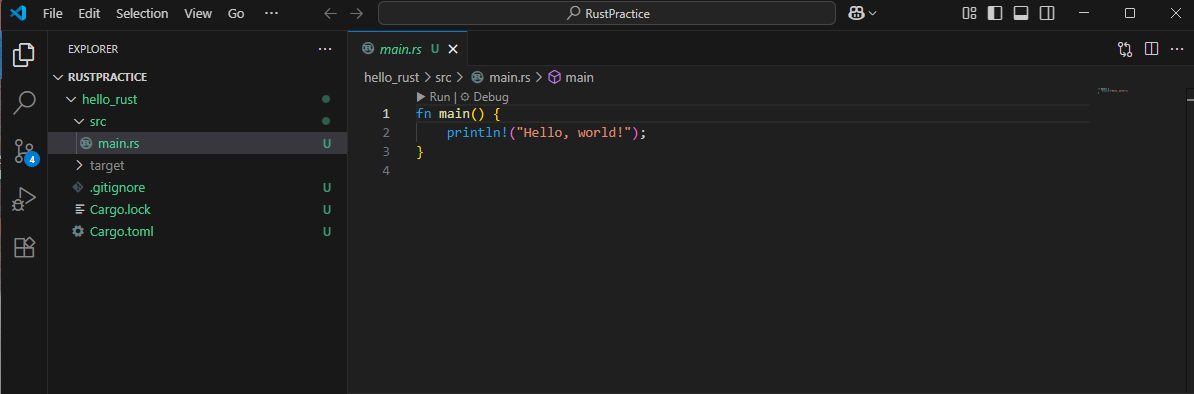The width and height of the screenshot is (1194, 394).
Task: Click line number 4 in the gutter
Action: click(x=386, y=171)
